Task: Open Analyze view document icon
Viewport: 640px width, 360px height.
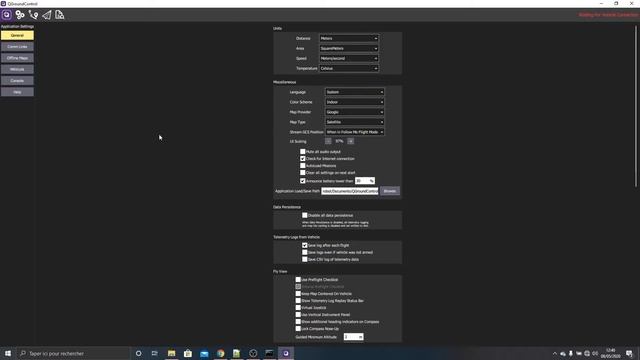Action: click(60, 15)
